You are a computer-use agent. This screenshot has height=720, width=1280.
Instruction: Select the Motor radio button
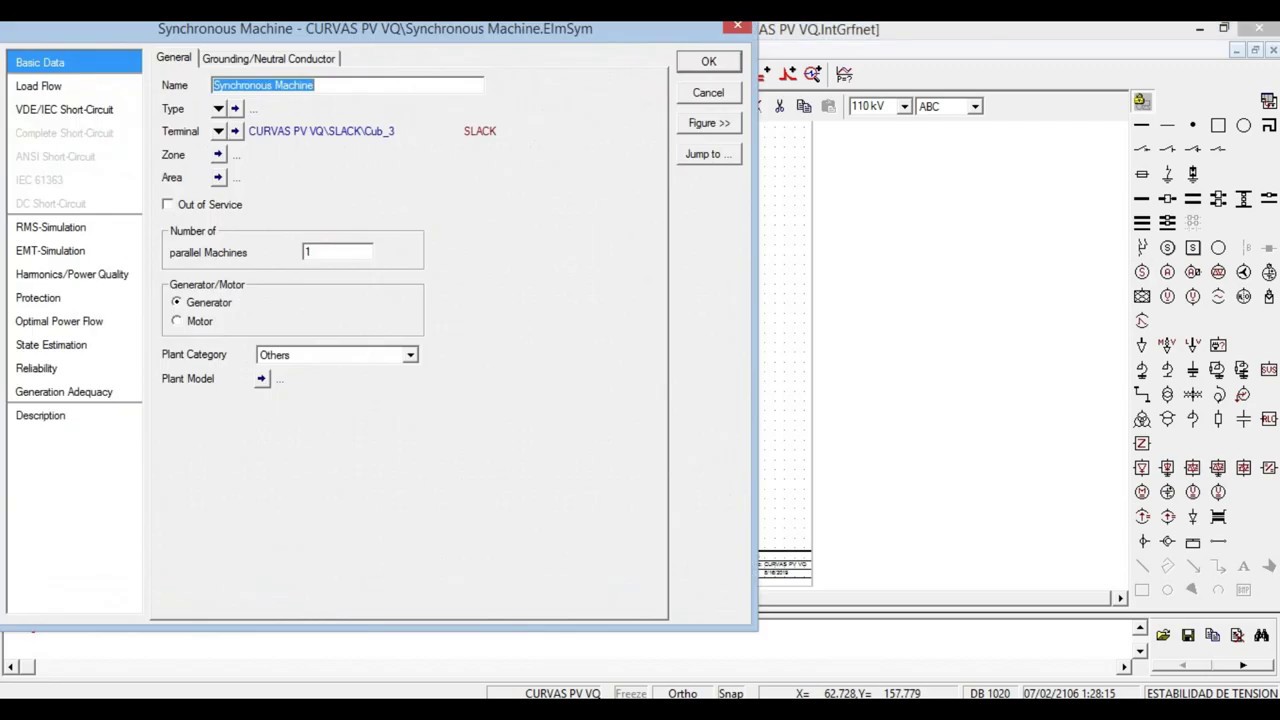[x=177, y=321]
